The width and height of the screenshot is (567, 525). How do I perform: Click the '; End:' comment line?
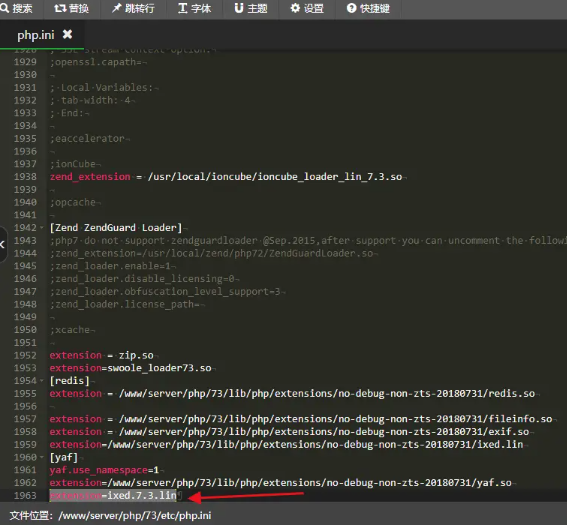(67, 113)
